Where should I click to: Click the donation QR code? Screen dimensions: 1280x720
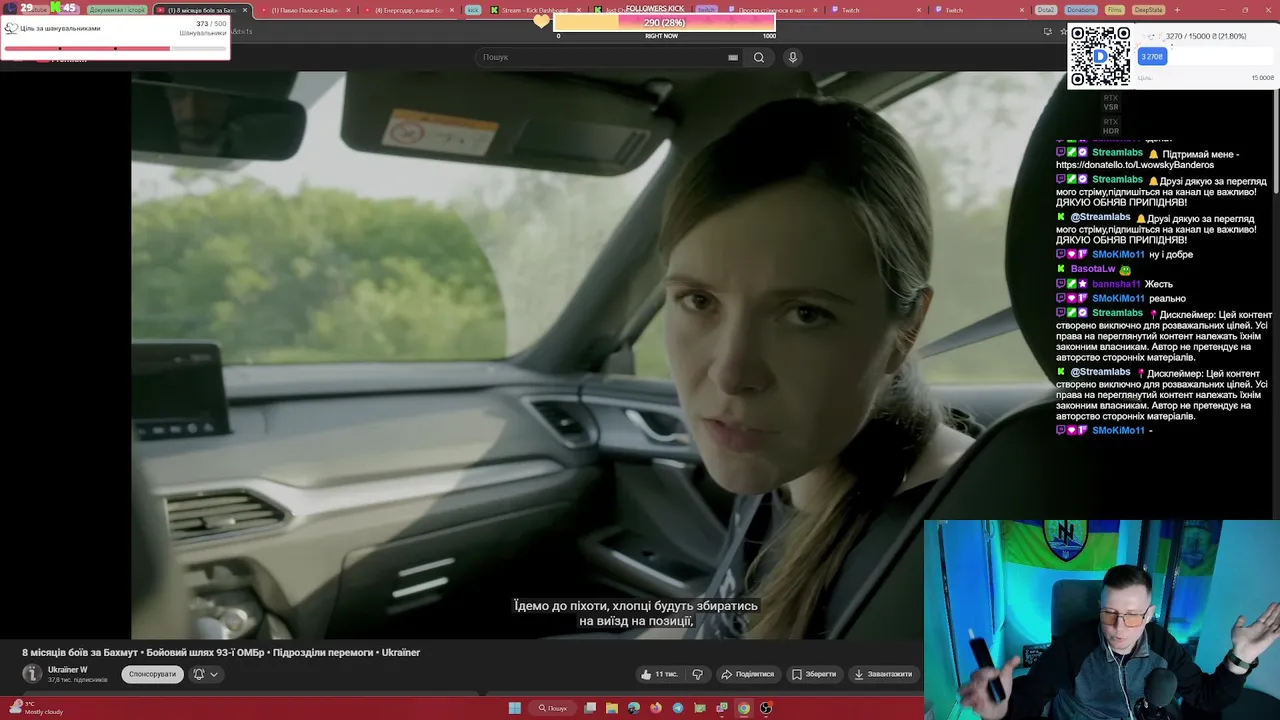[x=1100, y=56]
